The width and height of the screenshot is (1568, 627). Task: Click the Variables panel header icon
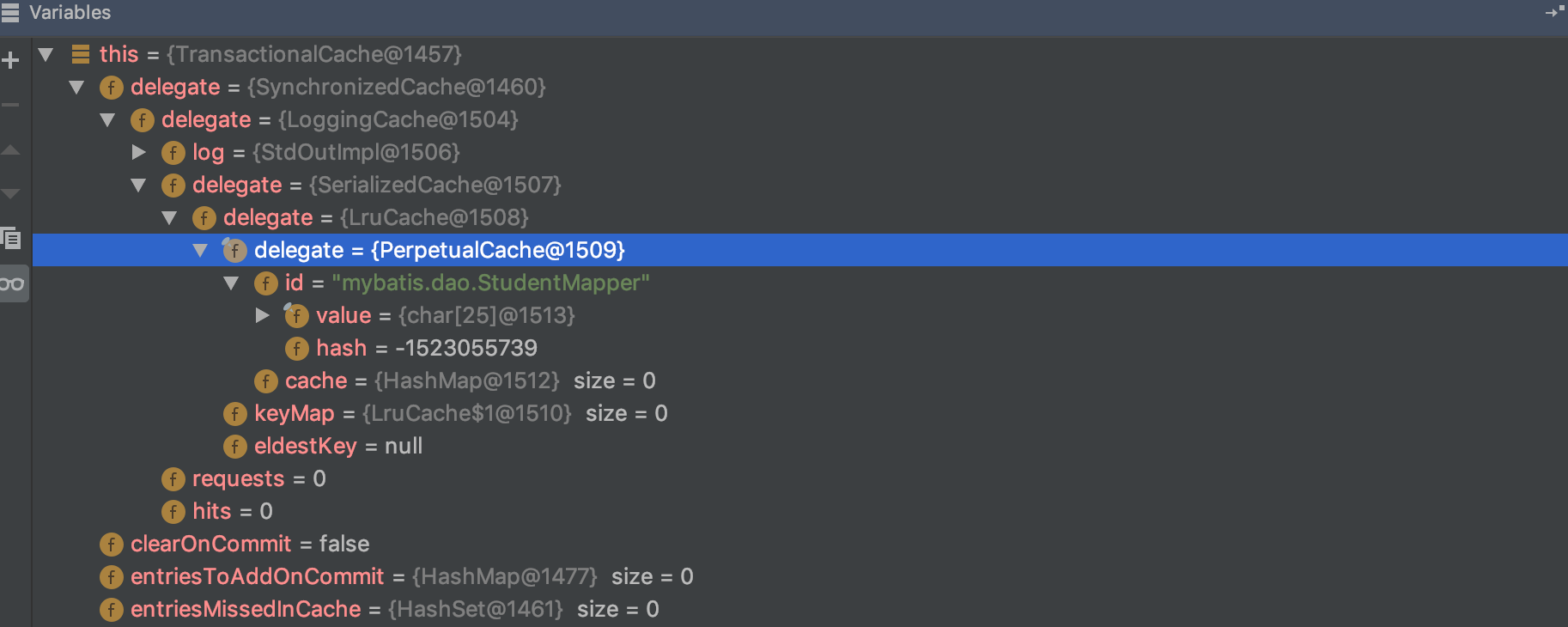pos(9,12)
